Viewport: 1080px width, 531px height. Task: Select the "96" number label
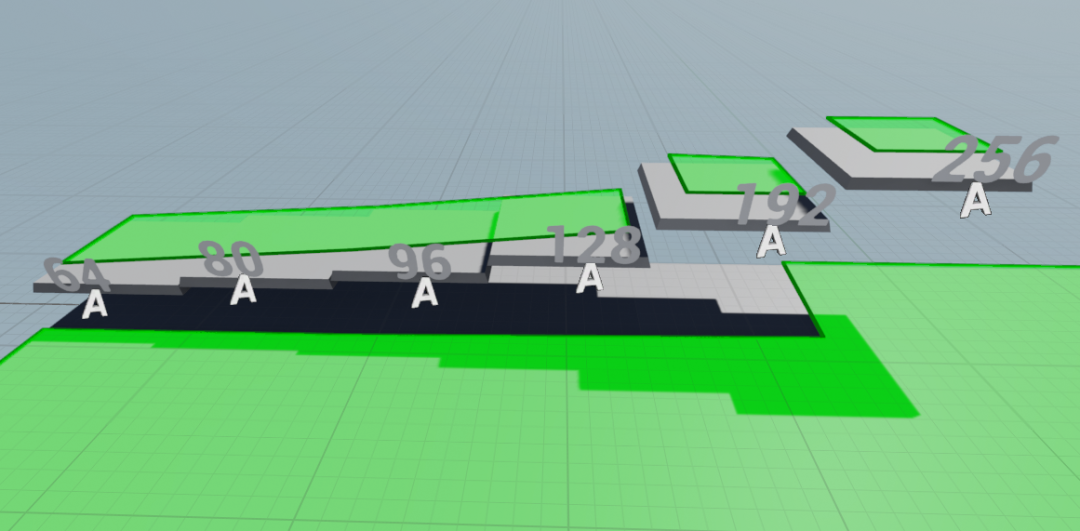pyautogui.click(x=419, y=262)
